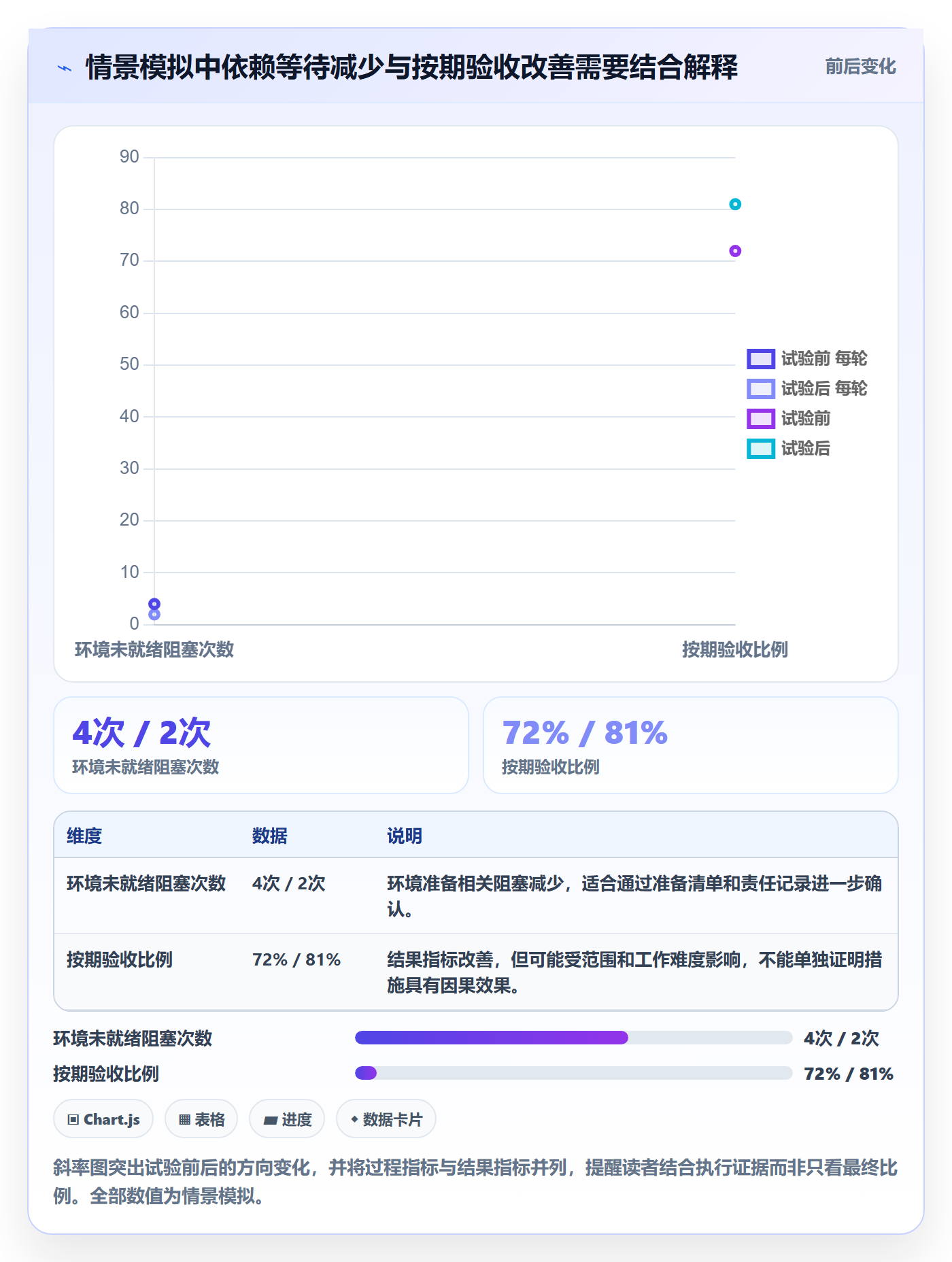Screen dimensions: 952x1262
Task: Toggle the purple 试验前 legend entry
Action: tap(789, 419)
